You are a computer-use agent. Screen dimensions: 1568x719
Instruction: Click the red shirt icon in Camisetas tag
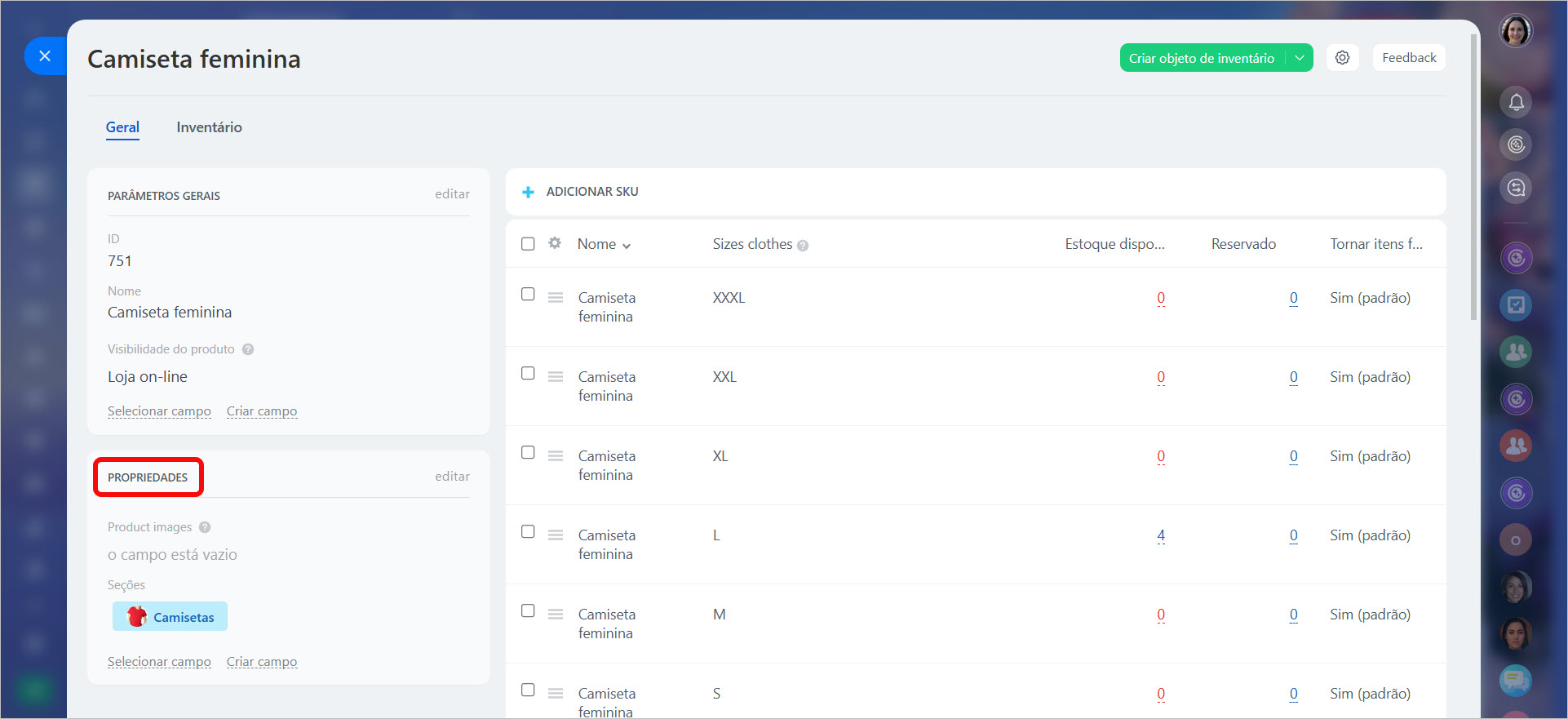[x=137, y=616]
